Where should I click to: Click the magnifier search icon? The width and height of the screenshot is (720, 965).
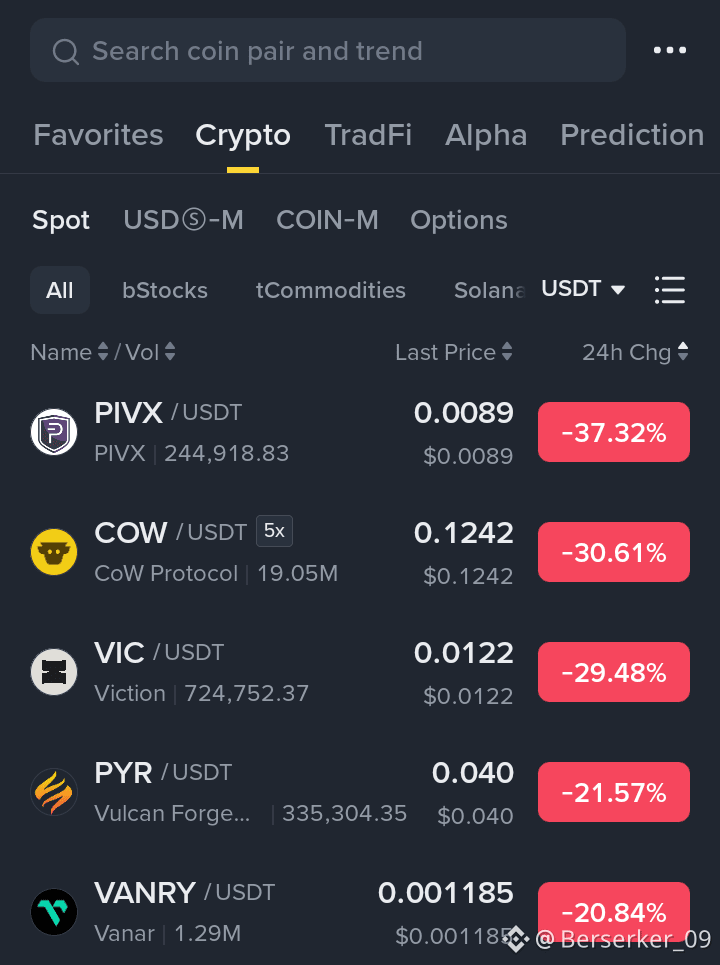(x=66, y=52)
